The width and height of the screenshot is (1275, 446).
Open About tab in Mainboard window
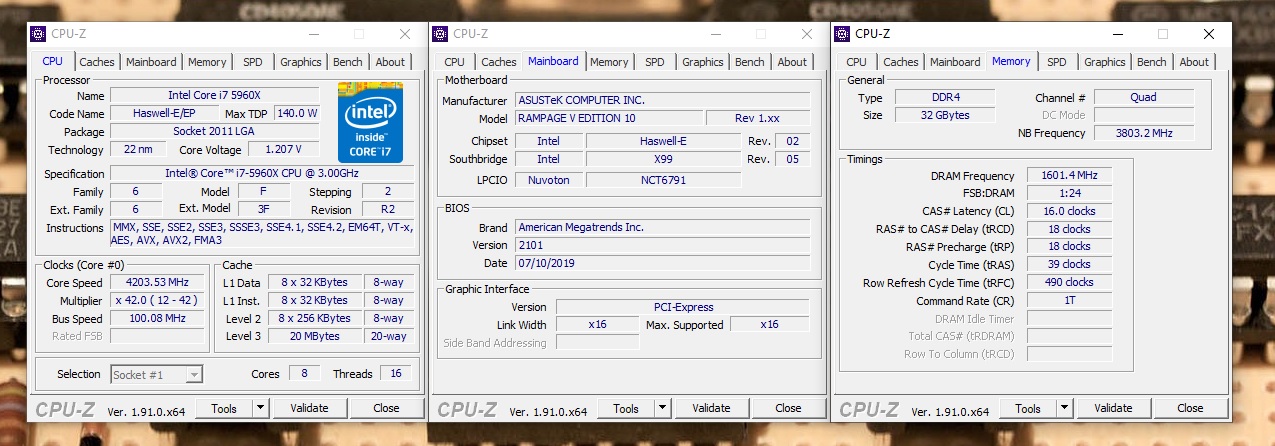[792, 62]
